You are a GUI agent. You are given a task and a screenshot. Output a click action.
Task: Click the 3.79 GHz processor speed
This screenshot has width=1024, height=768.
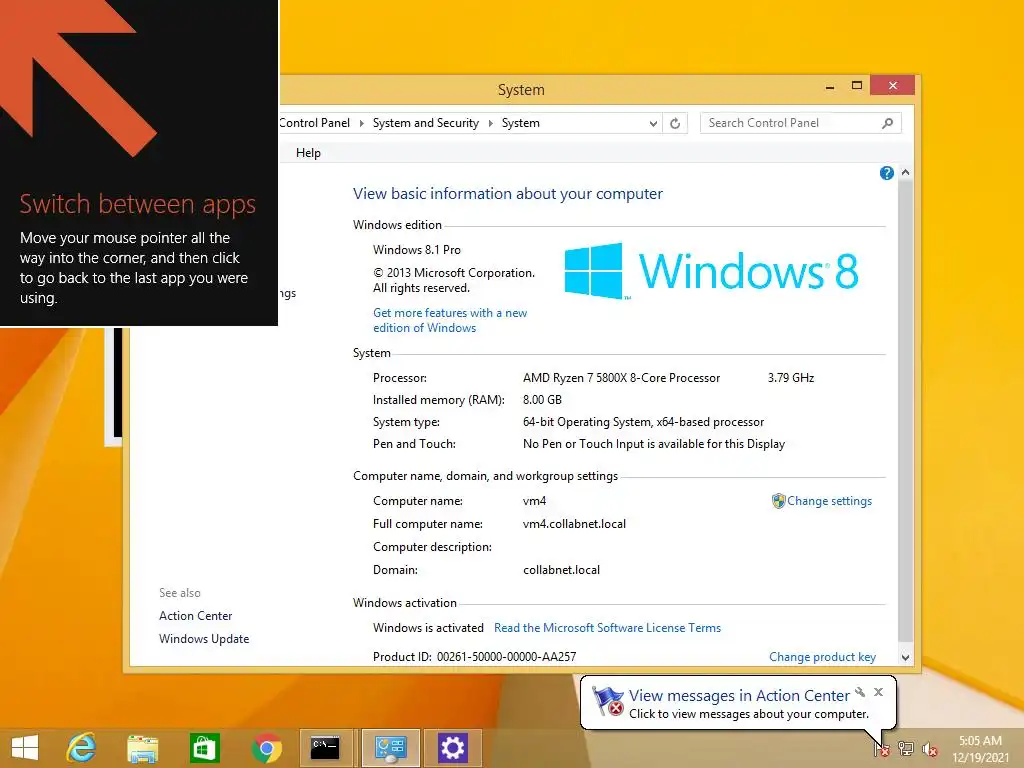(x=791, y=377)
